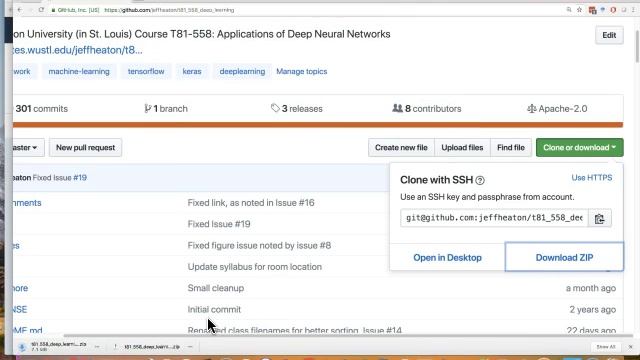Close the downloads bar
This screenshot has width=640, height=360.
(x=630, y=347)
